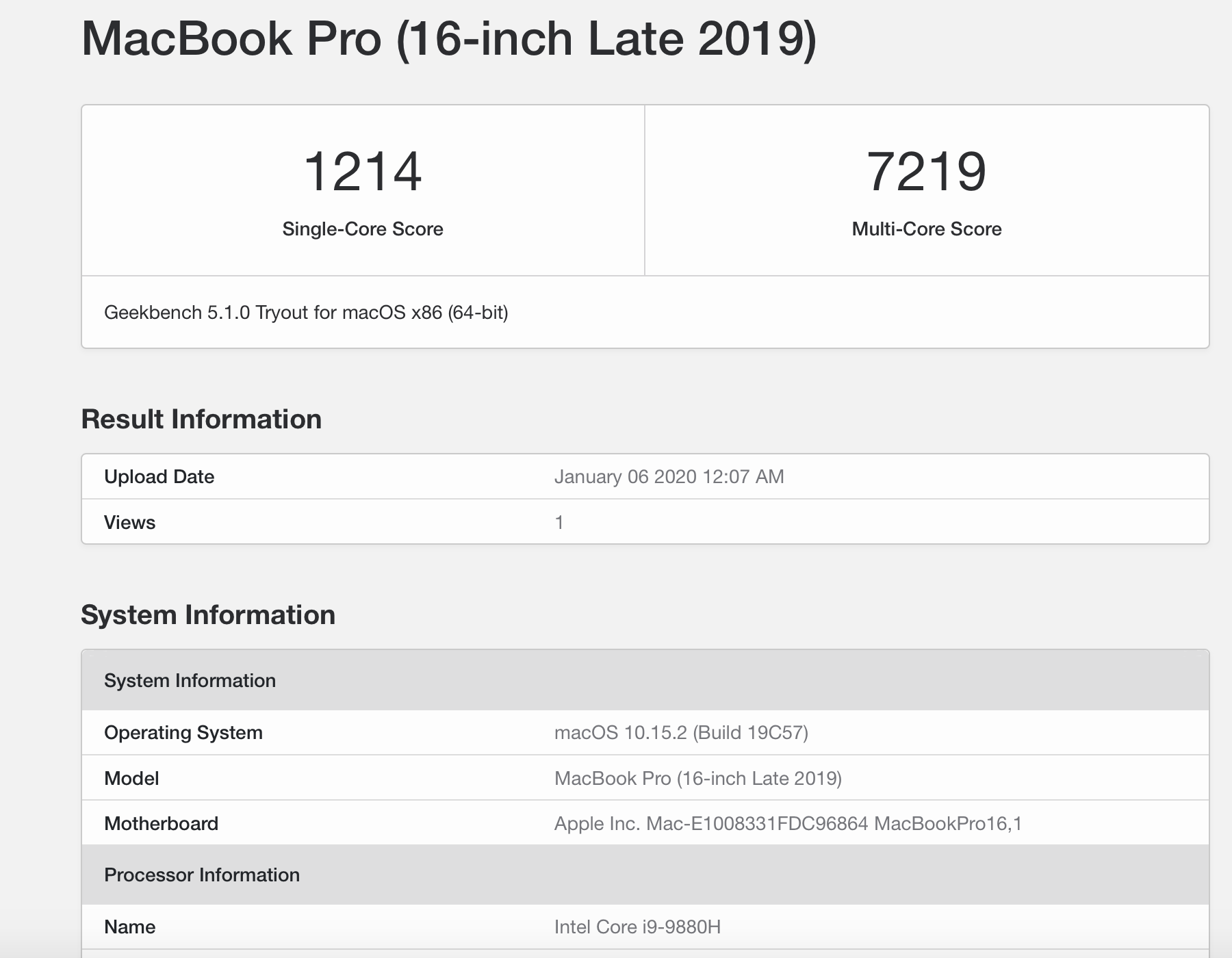
Task: Click the Result Information heading
Action: [201, 419]
